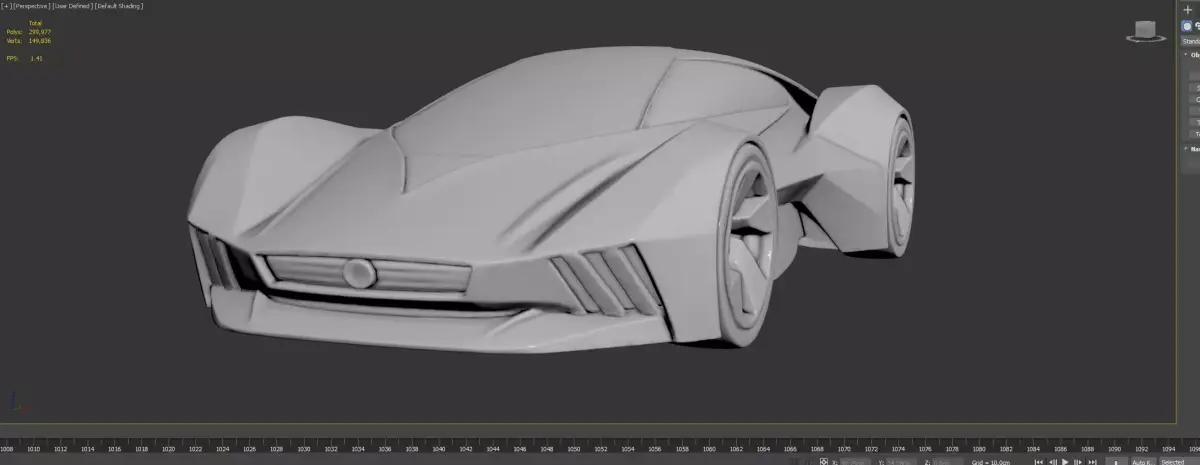Click the Y coordinate field
Viewport: 1200px width, 465px height.
901,462
